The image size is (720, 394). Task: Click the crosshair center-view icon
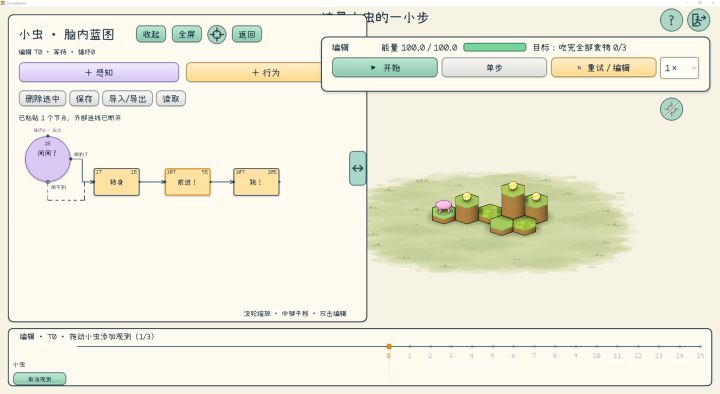click(217, 34)
